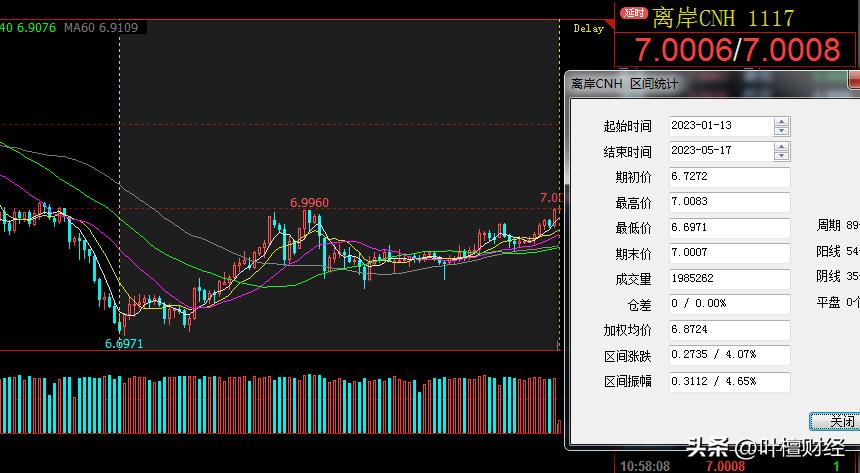Select the 仓差 value 0 / 0.00%
The image size is (860, 473).
pyautogui.click(x=729, y=303)
